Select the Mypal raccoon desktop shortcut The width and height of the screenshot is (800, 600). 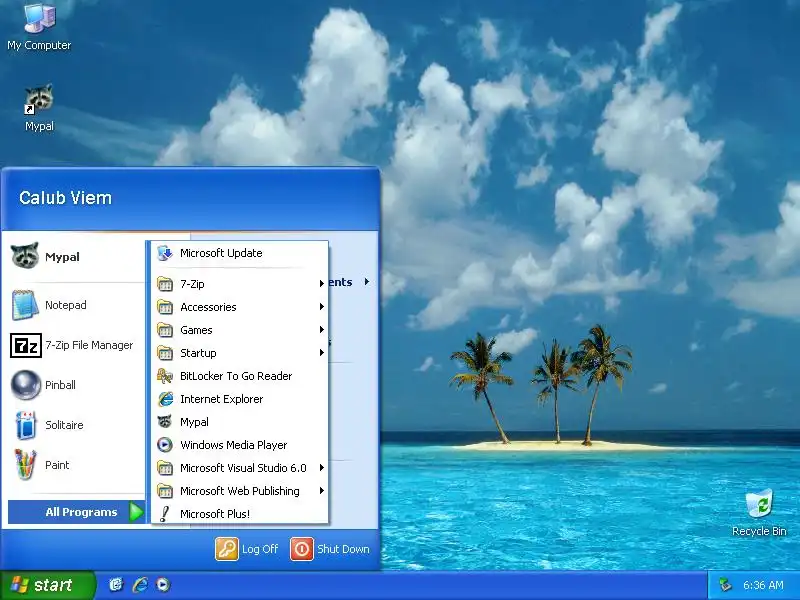click(39, 108)
